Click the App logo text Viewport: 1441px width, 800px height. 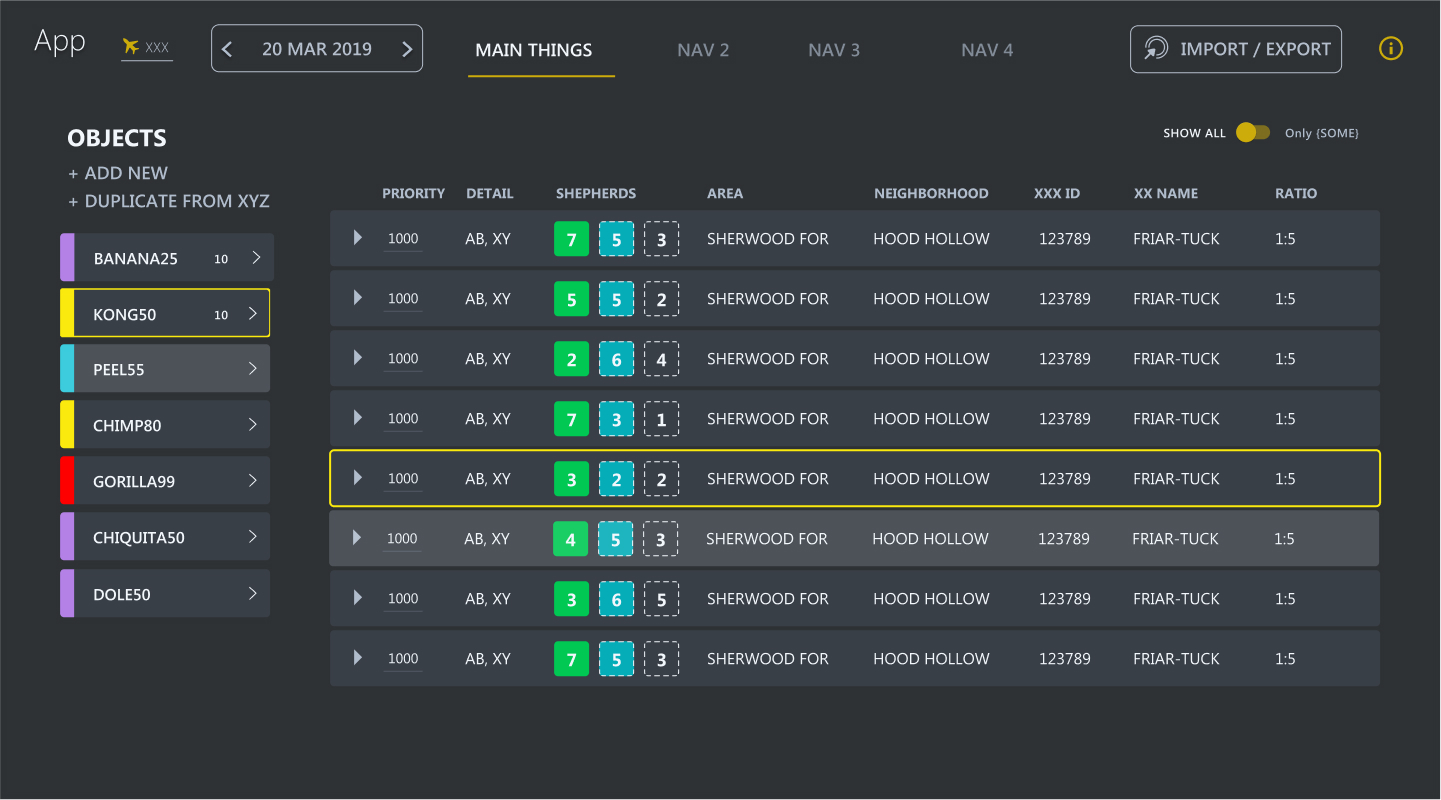[x=60, y=43]
